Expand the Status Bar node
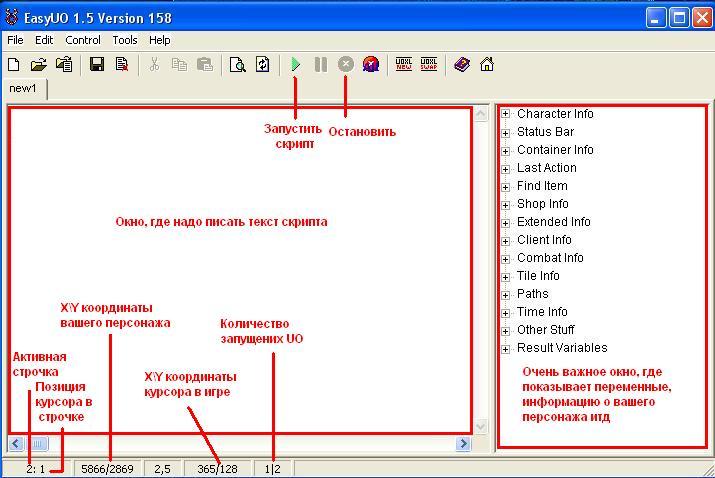715x478 pixels. [x=505, y=132]
